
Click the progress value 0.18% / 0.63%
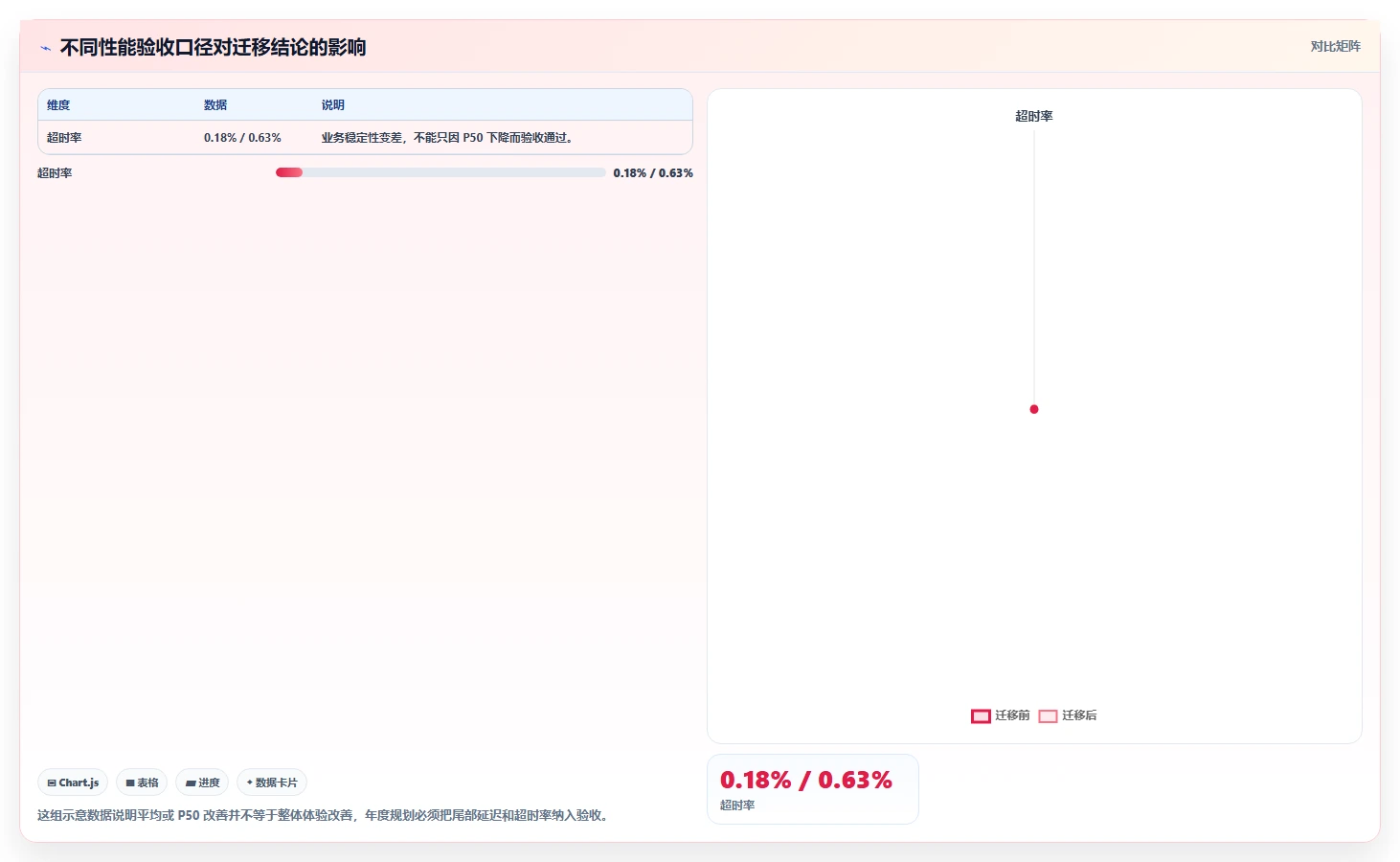(x=653, y=173)
